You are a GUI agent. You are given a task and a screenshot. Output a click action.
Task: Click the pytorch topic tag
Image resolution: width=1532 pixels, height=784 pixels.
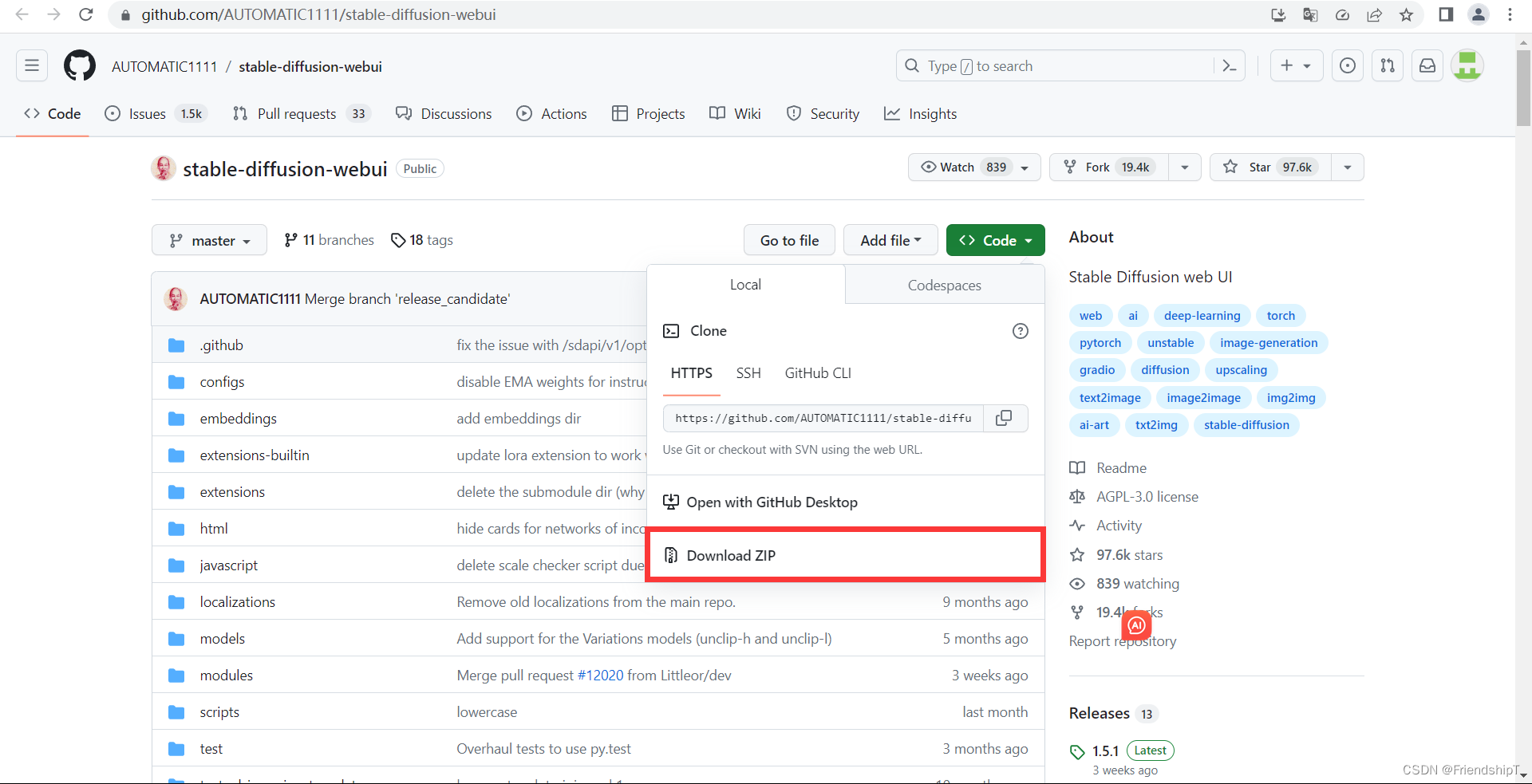(1100, 342)
